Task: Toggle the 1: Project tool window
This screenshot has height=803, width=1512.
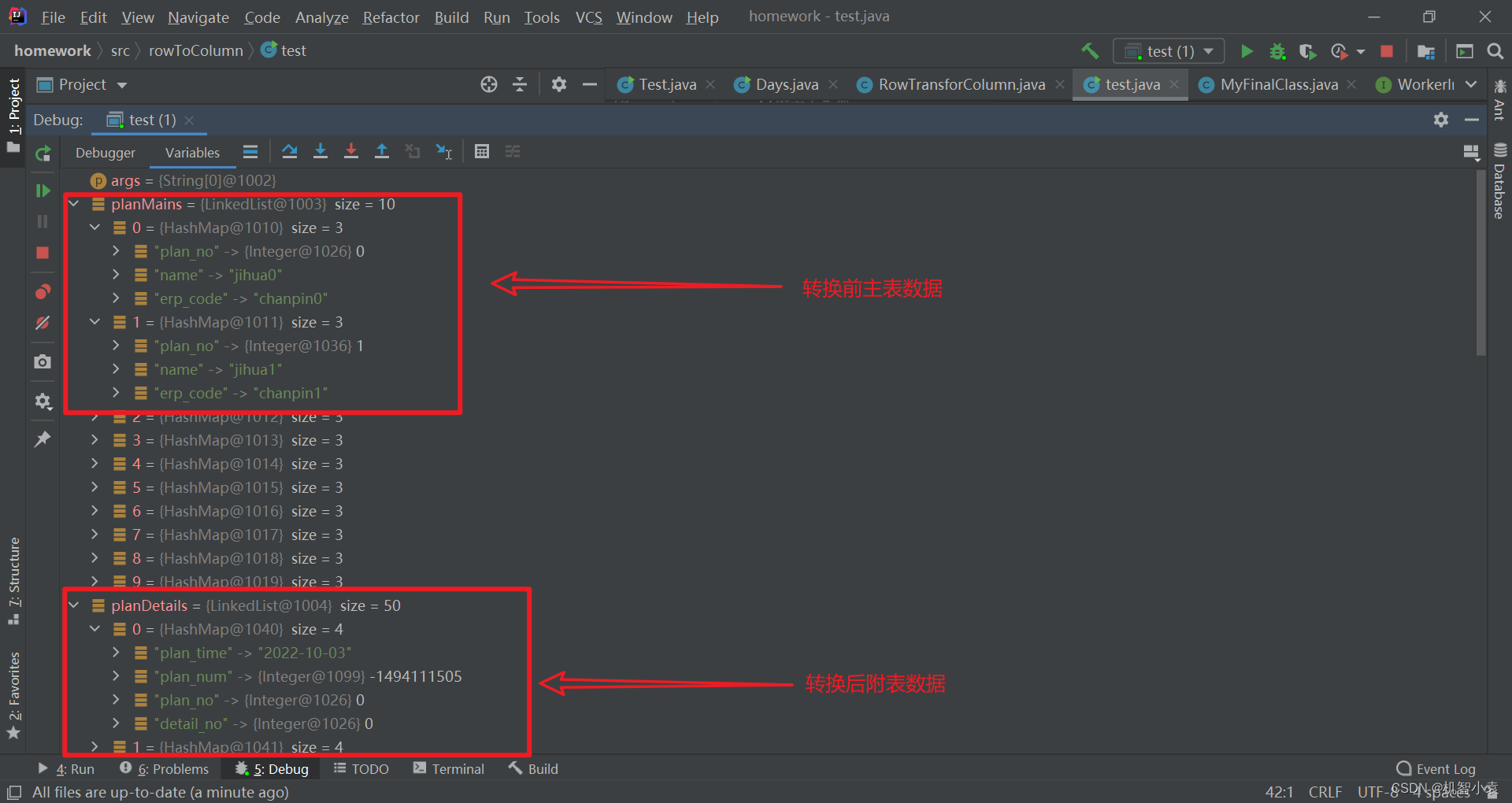Action: [x=14, y=116]
